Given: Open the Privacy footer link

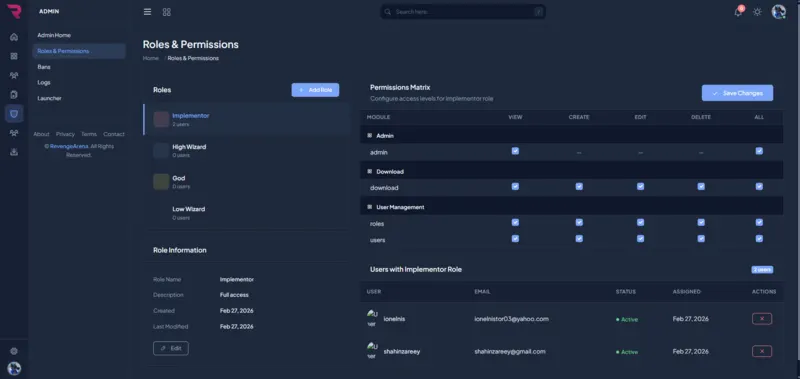Looking at the screenshot, I should (65, 134).
